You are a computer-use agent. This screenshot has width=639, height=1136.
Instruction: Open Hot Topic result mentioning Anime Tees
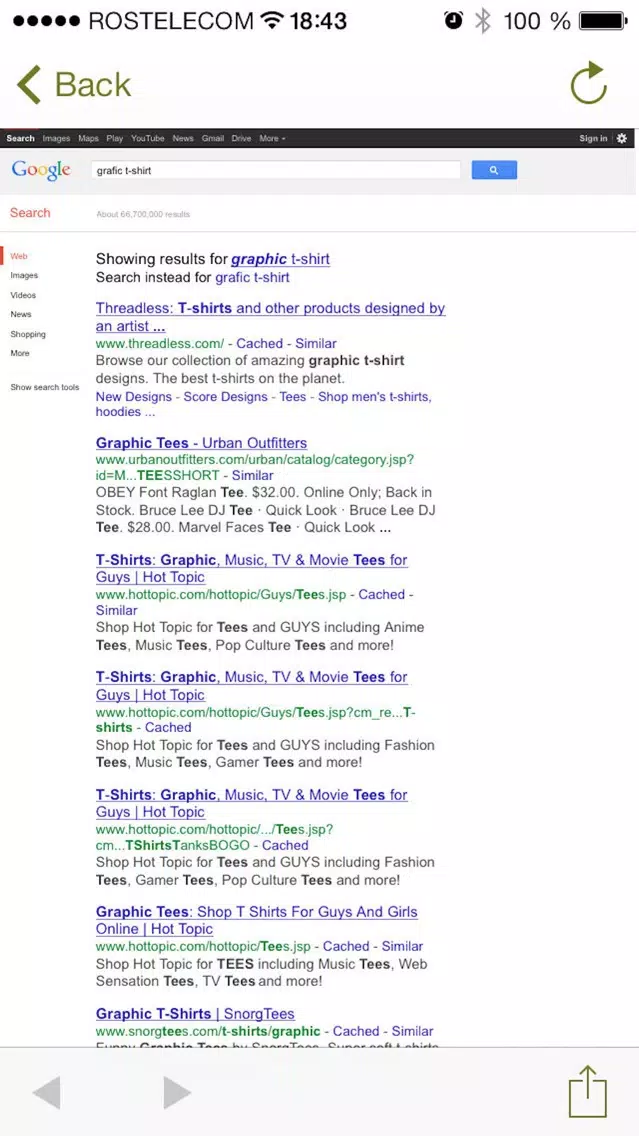(x=251, y=568)
